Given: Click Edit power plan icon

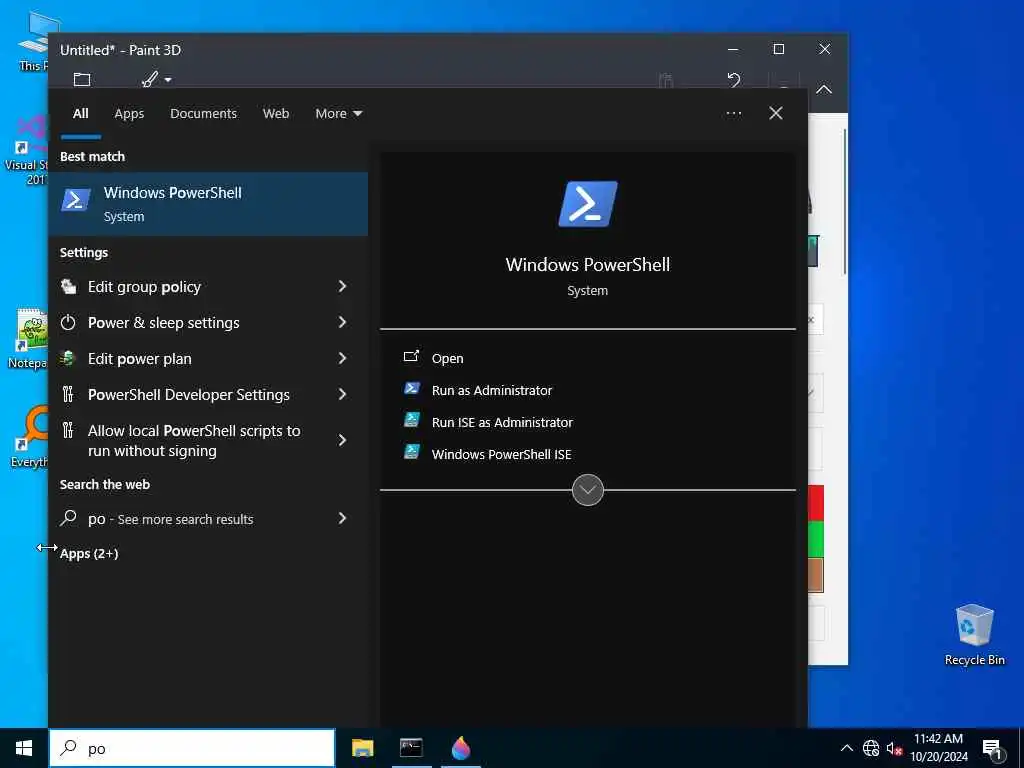Looking at the screenshot, I should (69, 359).
